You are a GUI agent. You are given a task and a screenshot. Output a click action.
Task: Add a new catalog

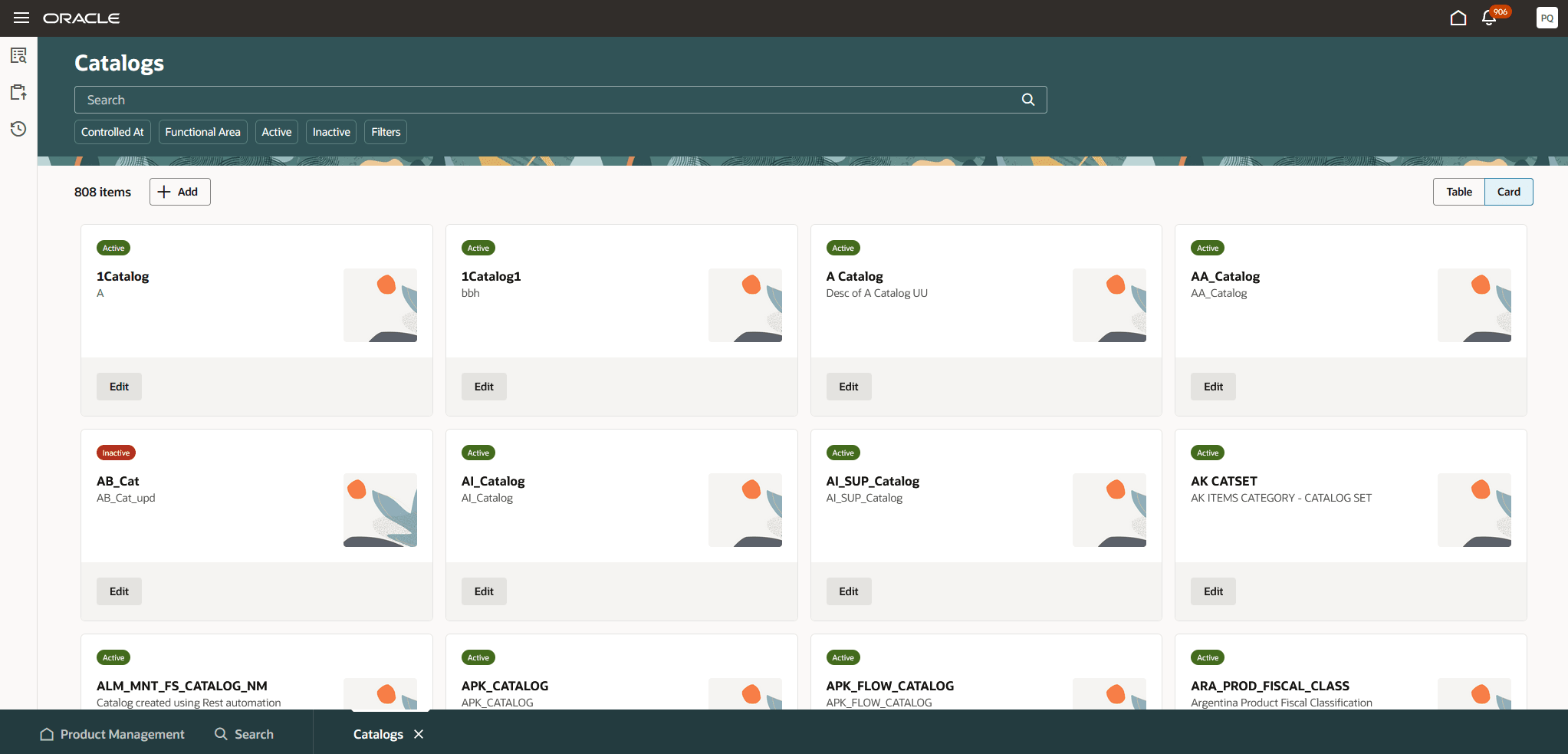click(179, 191)
